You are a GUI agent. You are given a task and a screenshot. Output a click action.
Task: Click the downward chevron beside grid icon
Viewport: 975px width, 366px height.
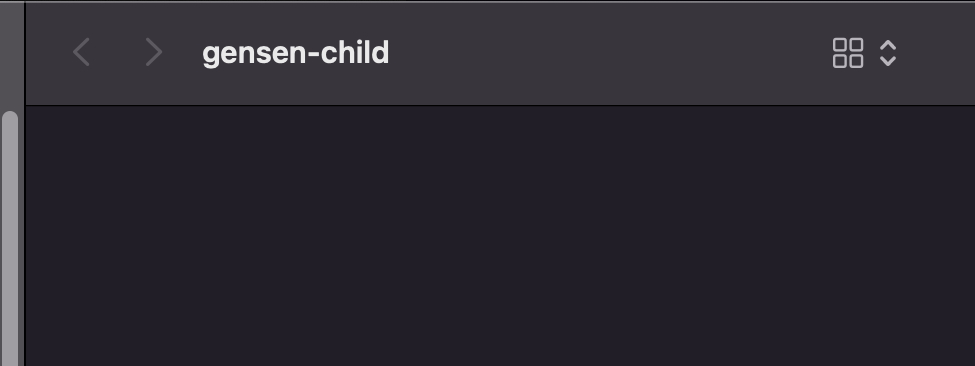click(888, 61)
